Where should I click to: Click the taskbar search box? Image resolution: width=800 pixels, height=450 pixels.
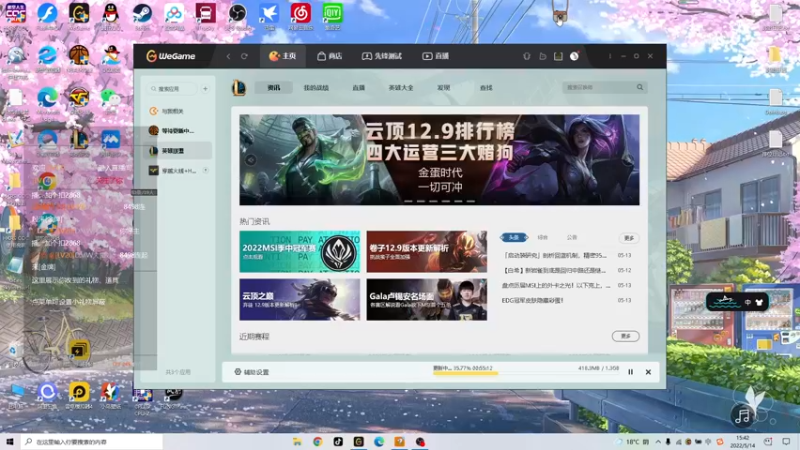92,441
